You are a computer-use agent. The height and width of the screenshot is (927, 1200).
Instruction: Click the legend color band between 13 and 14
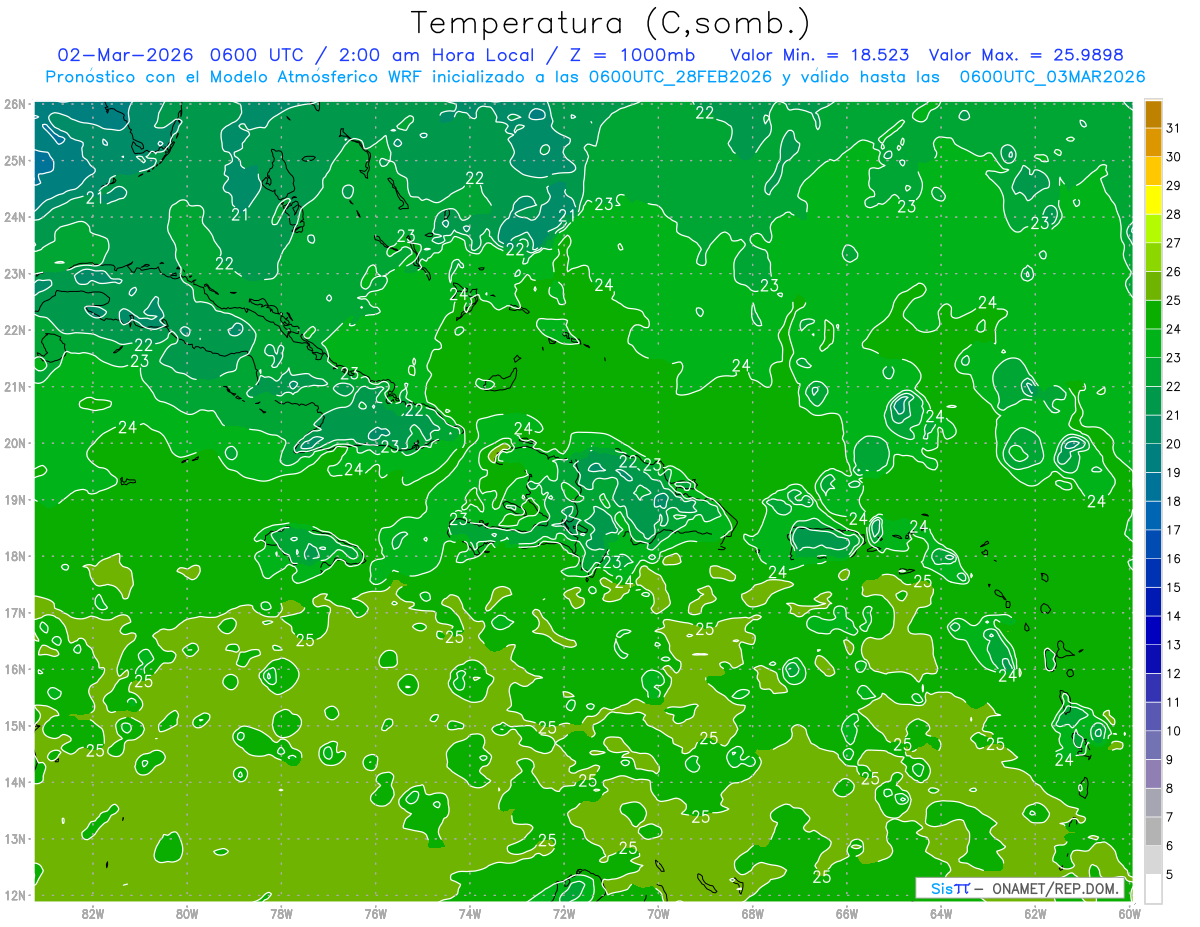tap(1153, 630)
